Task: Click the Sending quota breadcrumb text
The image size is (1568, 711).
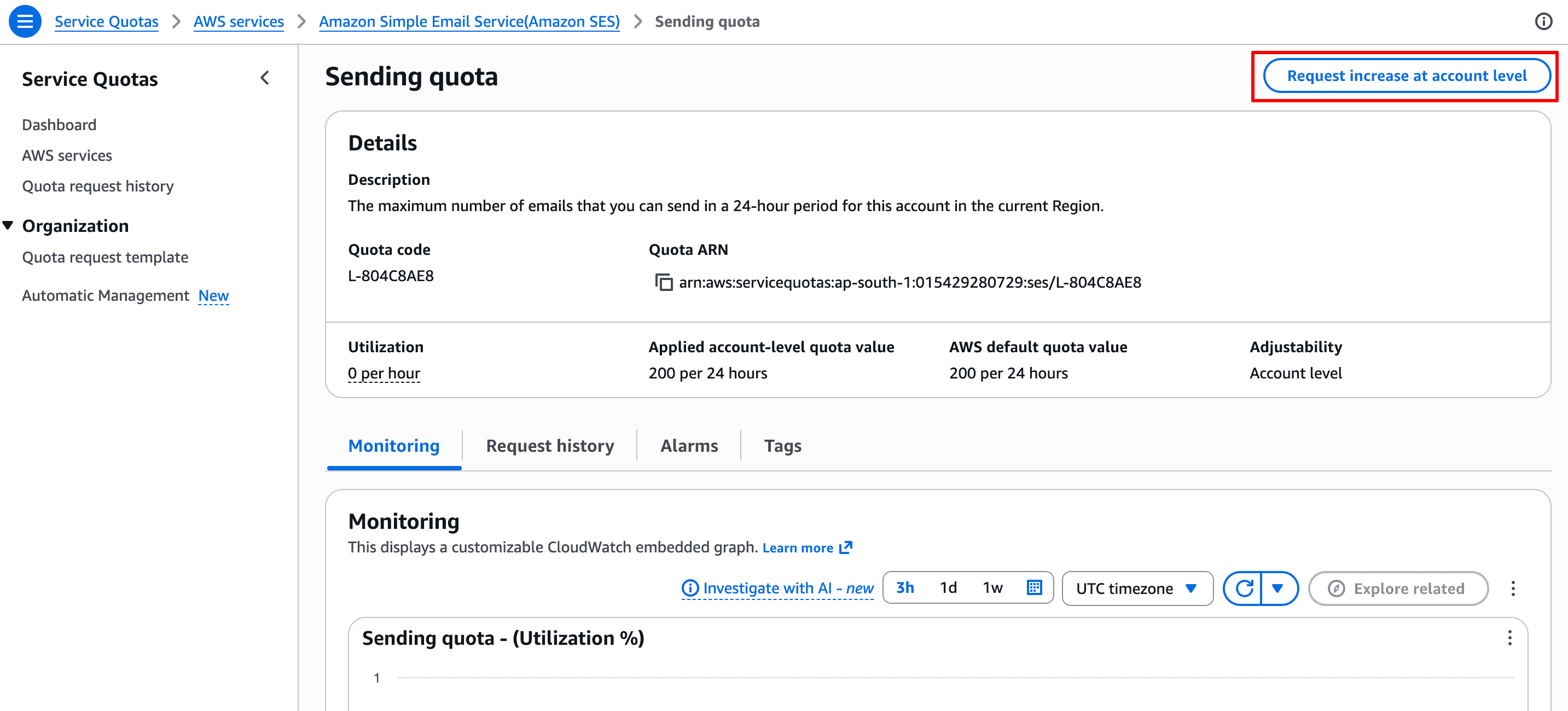Action: tap(707, 21)
